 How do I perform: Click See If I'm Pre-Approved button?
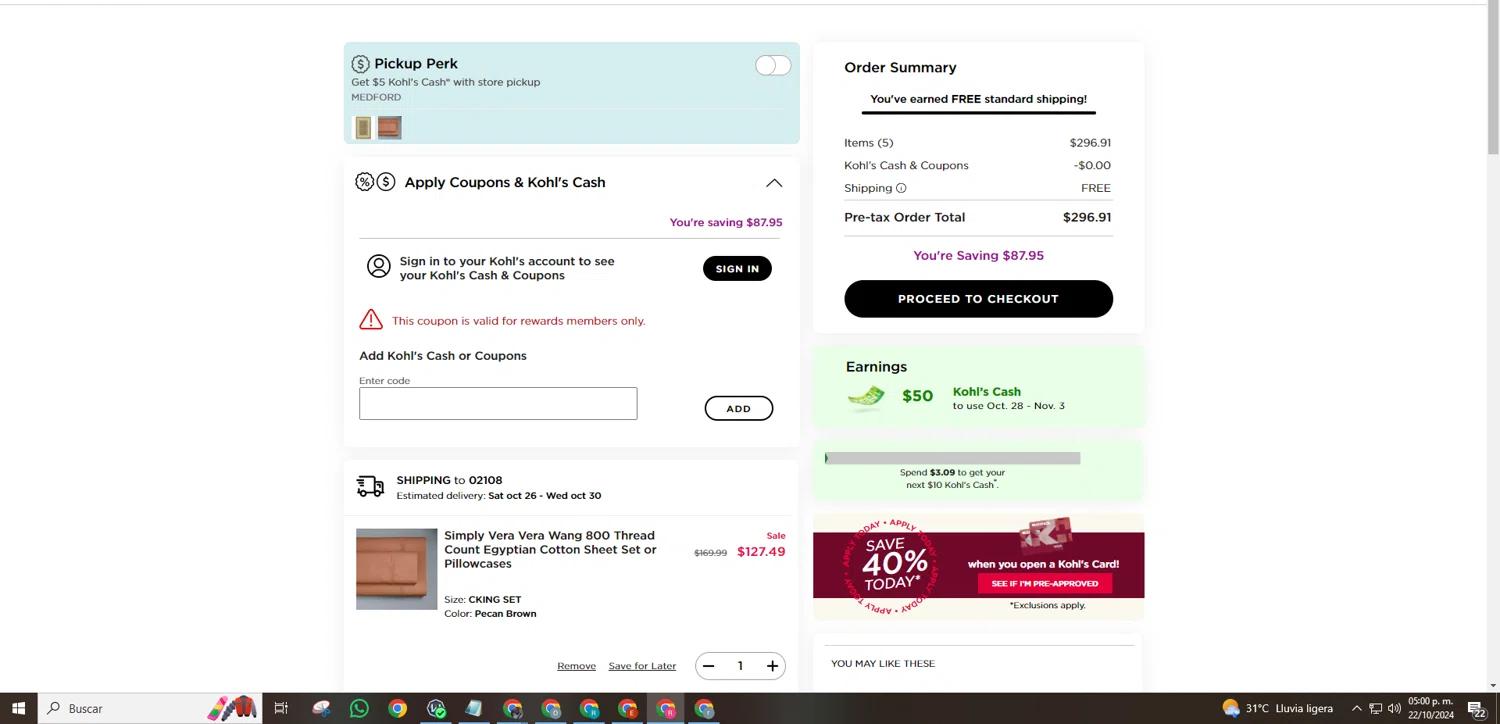coord(1044,584)
